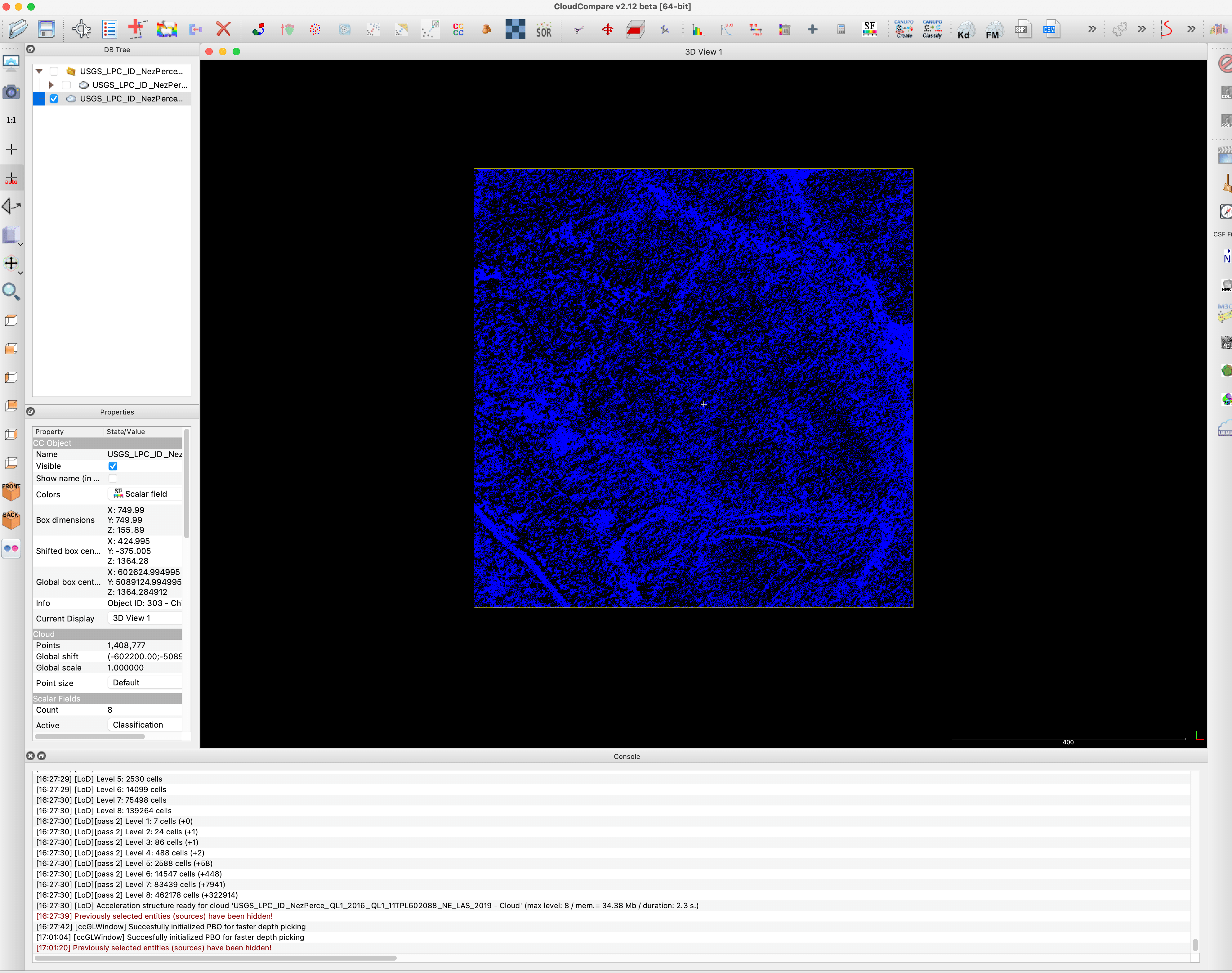Image resolution: width=1232 pixels, height=973 pixels.
Task: Uncheck the selected cloud's tree checkbox
Action: click(x=54, y=99)
